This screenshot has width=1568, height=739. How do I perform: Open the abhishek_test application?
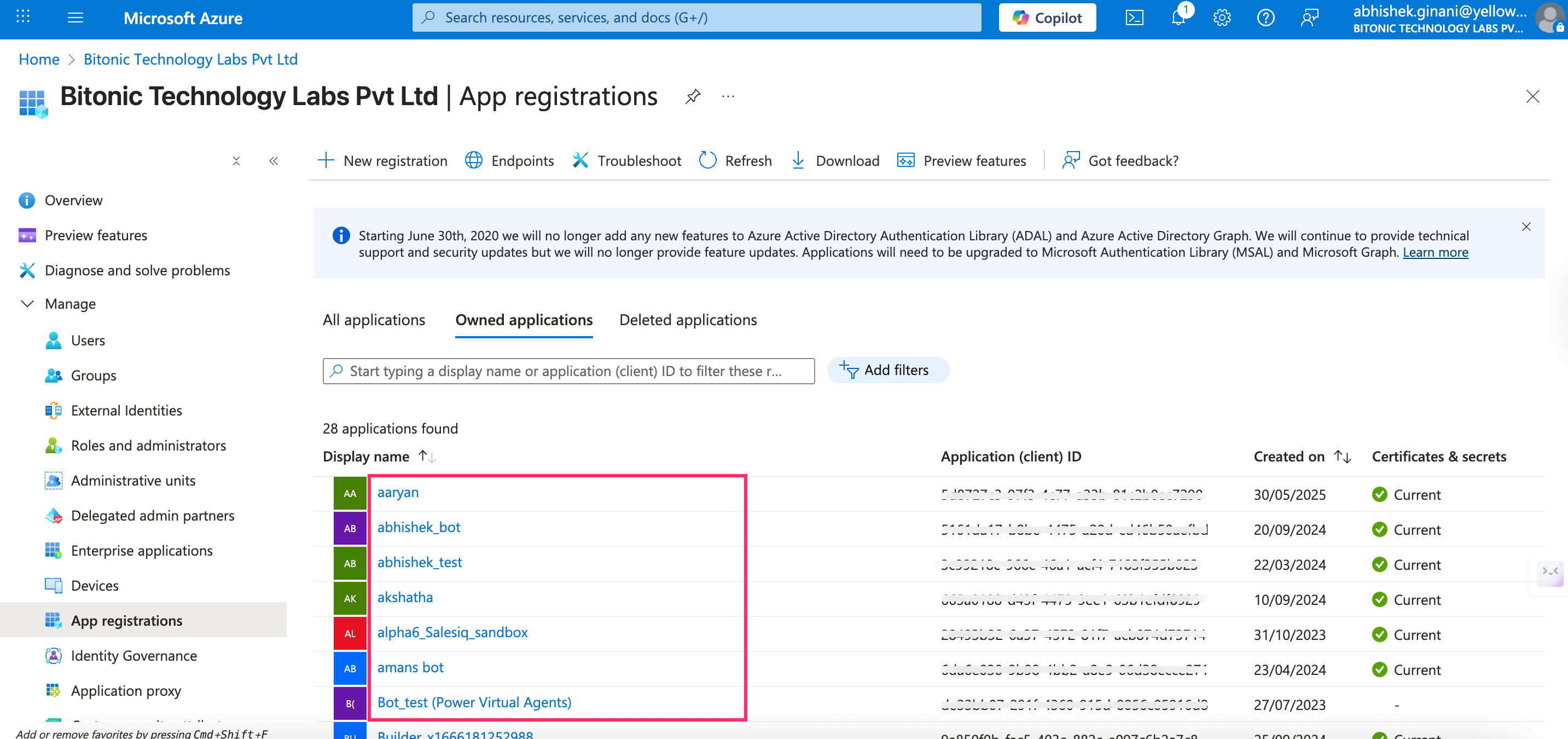pos(420,562)
